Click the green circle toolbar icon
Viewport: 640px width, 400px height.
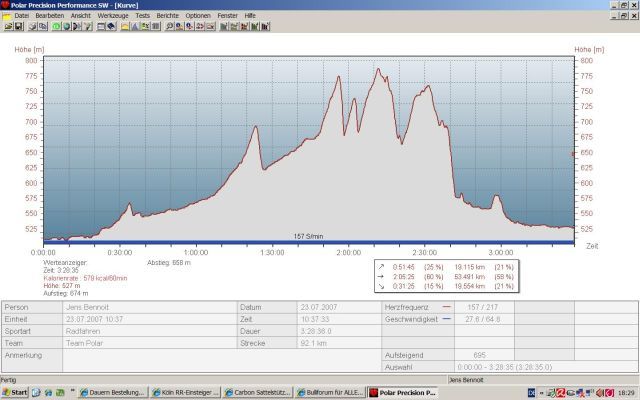[55, 27]
